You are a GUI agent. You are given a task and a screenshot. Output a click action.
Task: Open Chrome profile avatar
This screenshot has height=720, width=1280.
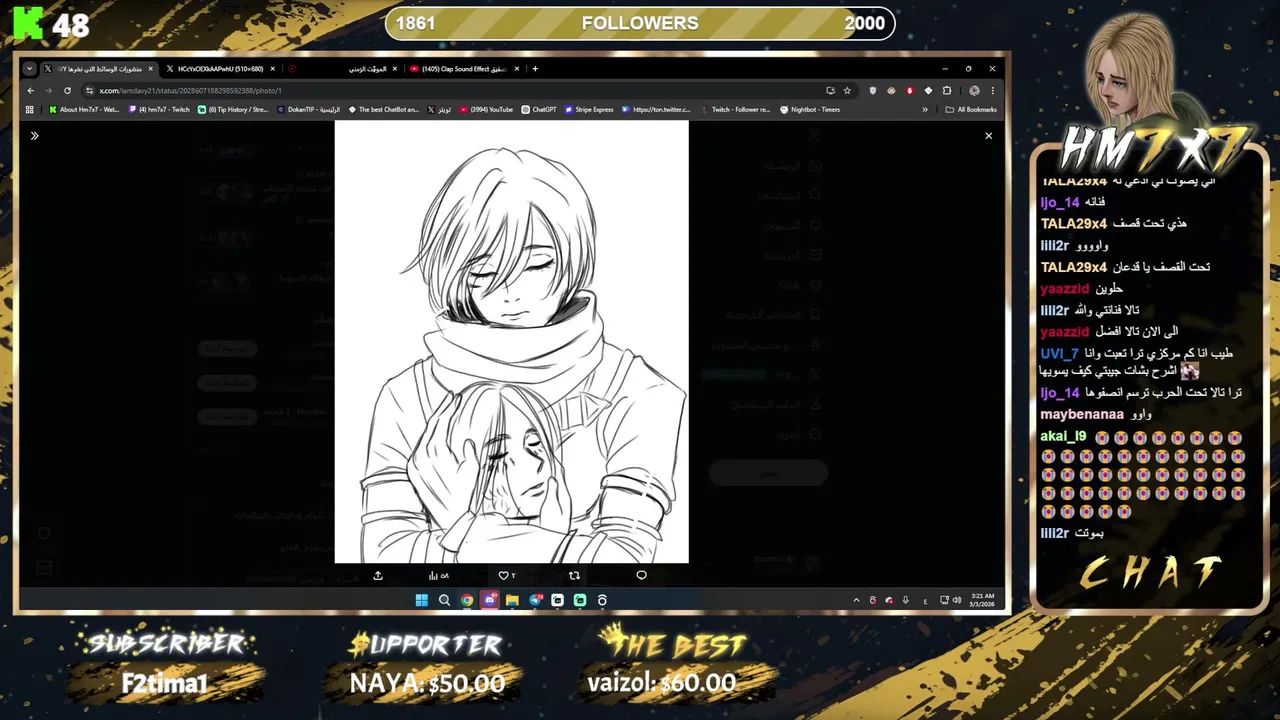[x=975, y=90]
